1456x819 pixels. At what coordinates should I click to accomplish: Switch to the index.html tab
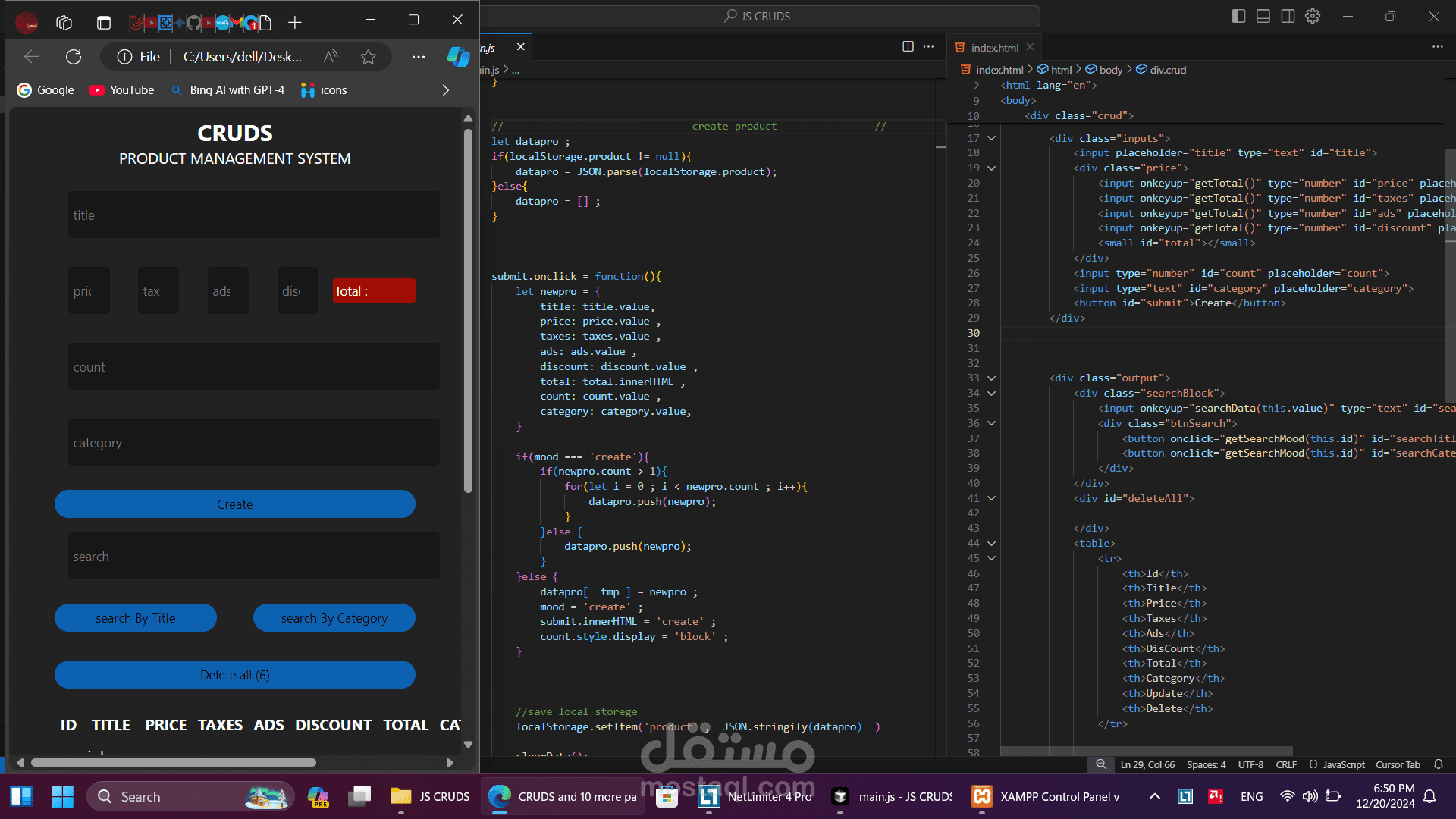click(994, 48)
